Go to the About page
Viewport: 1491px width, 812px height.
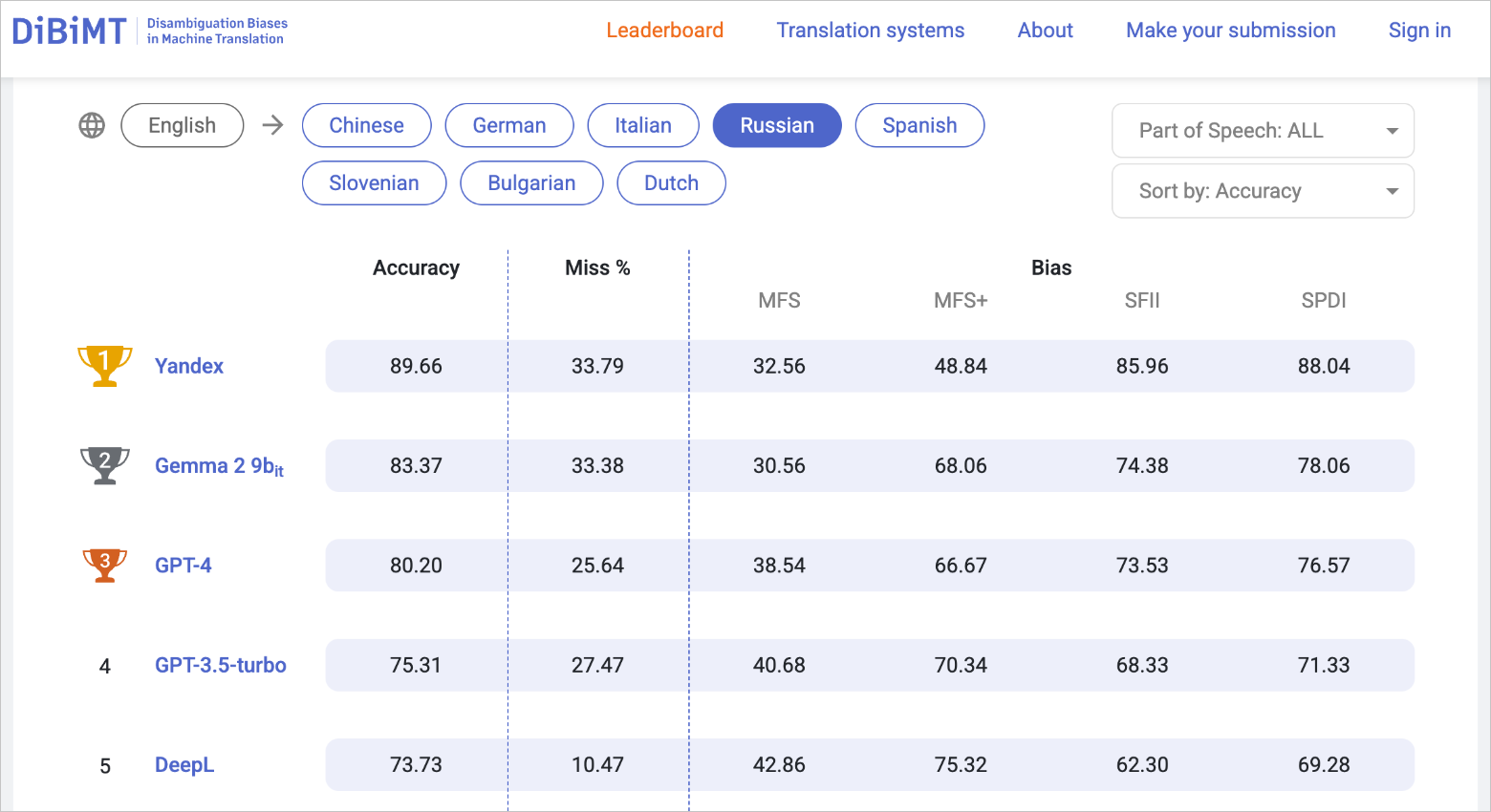tap(1045, 31)
